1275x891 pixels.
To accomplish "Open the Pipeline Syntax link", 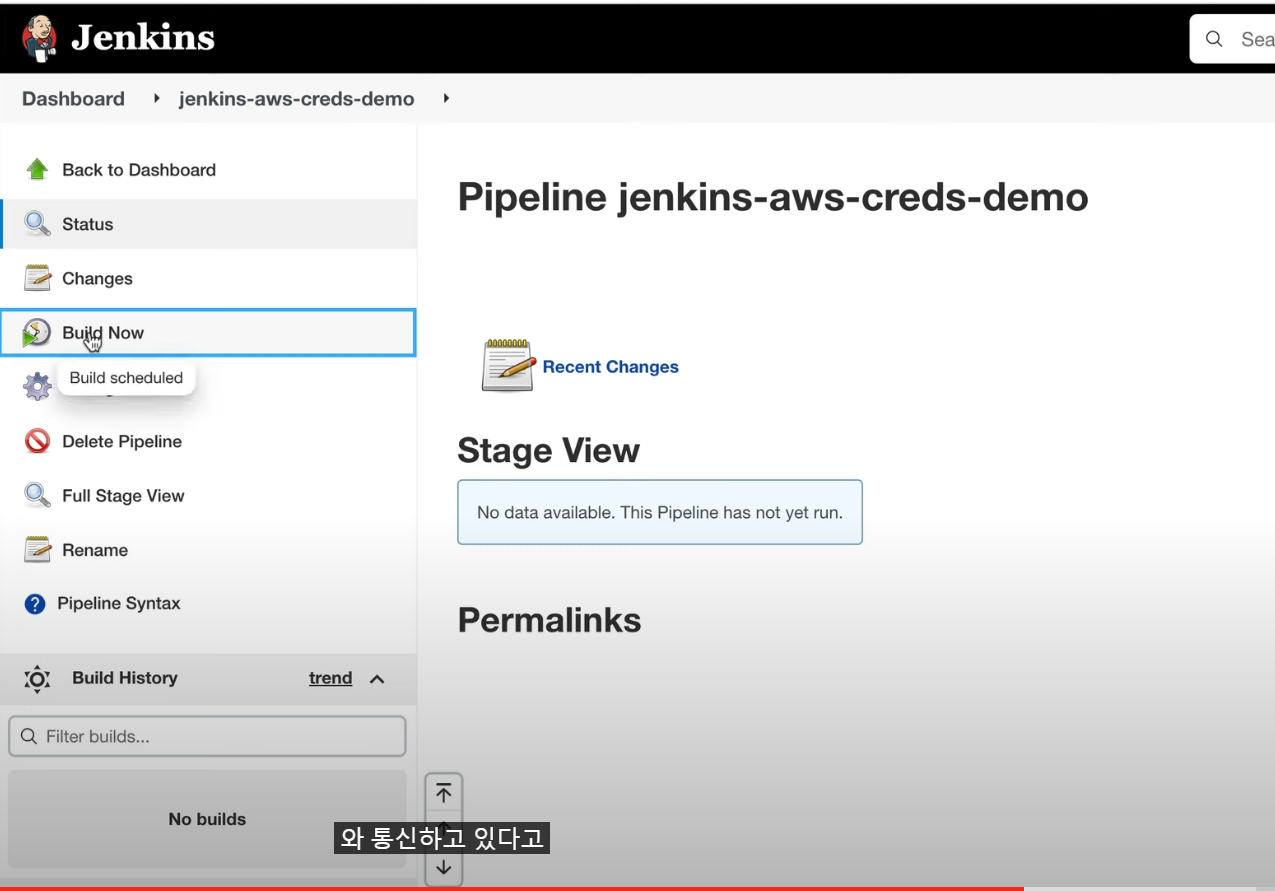I will click(119, 604).
